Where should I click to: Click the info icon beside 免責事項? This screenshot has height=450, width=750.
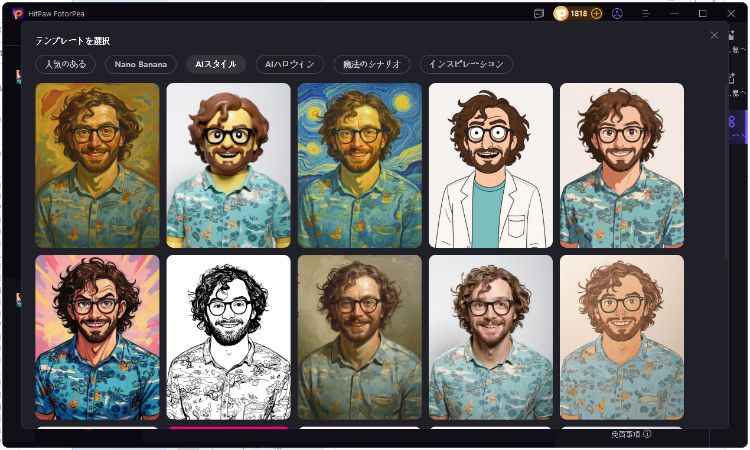647,435
